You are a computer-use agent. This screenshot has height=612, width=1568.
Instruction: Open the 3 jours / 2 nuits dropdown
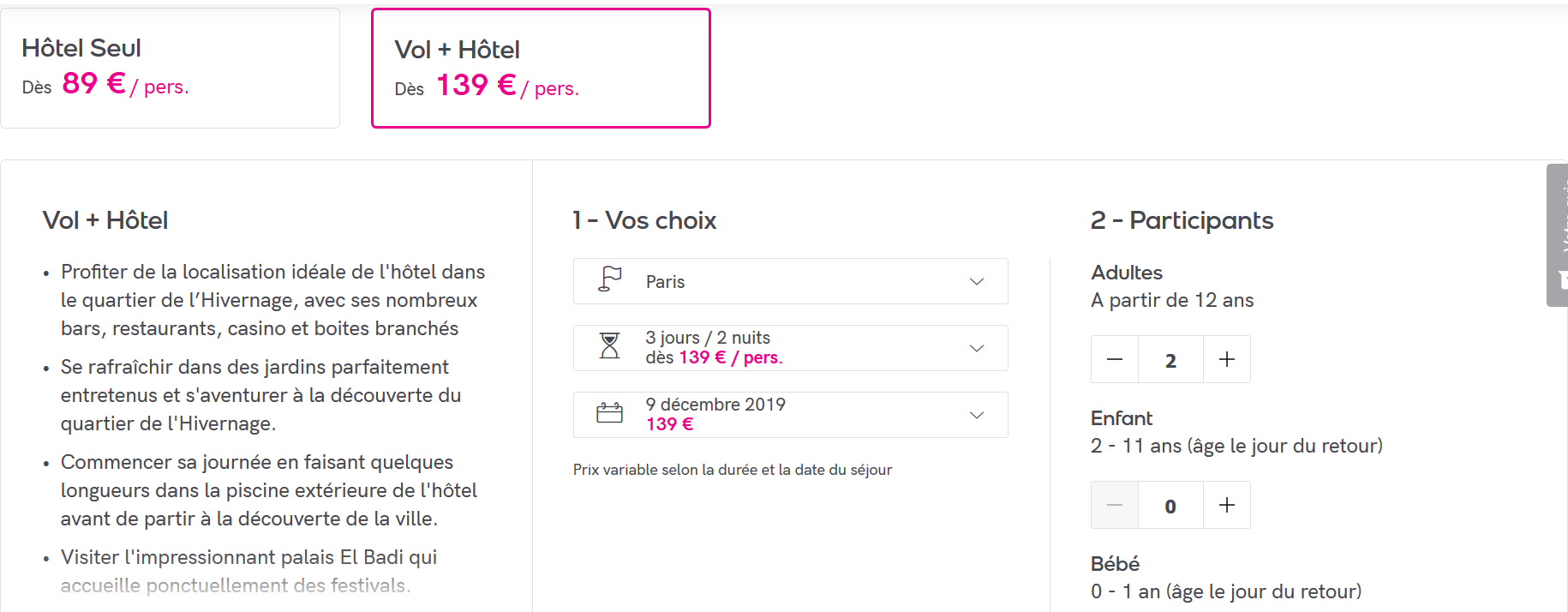pyautogui.click(x=790, y=347)
